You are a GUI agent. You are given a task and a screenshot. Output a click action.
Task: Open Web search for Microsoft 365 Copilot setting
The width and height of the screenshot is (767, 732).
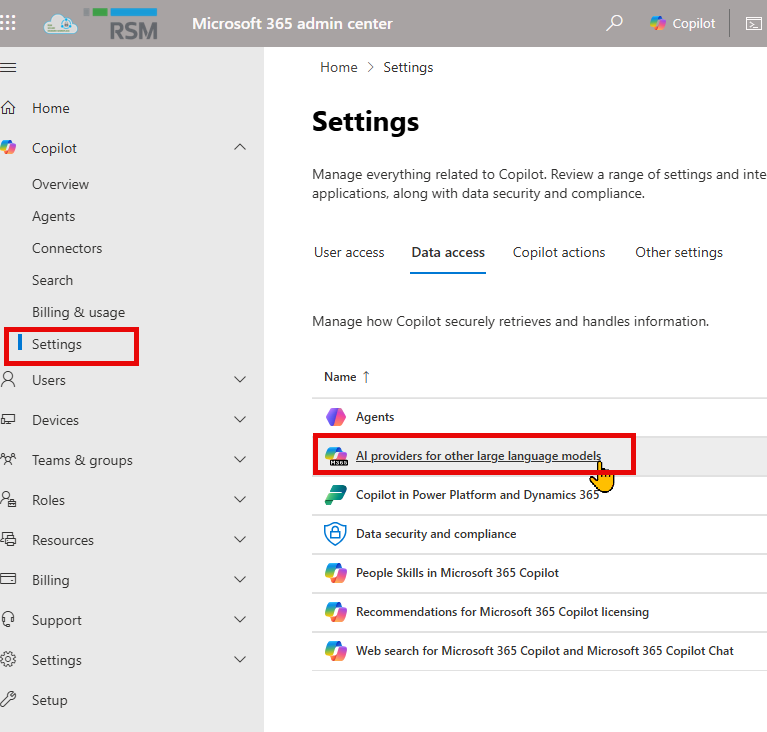tap(544, 651)
